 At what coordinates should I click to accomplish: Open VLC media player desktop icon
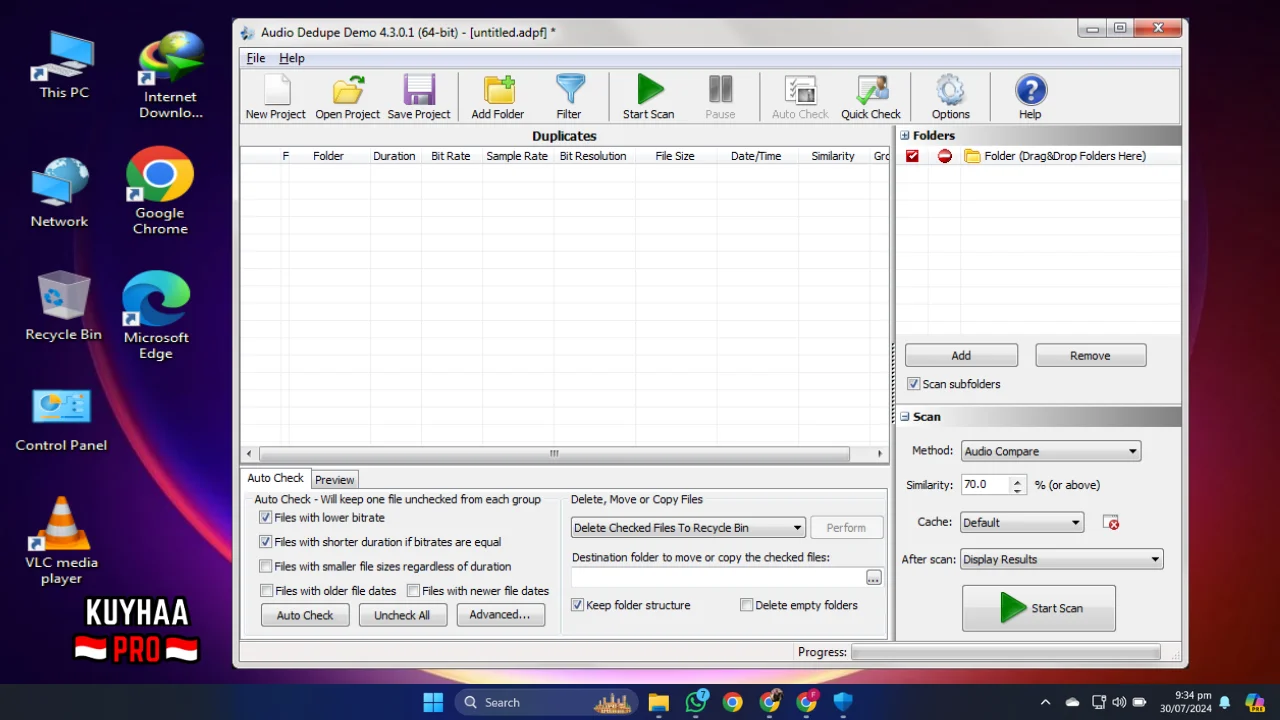(62, 540)
